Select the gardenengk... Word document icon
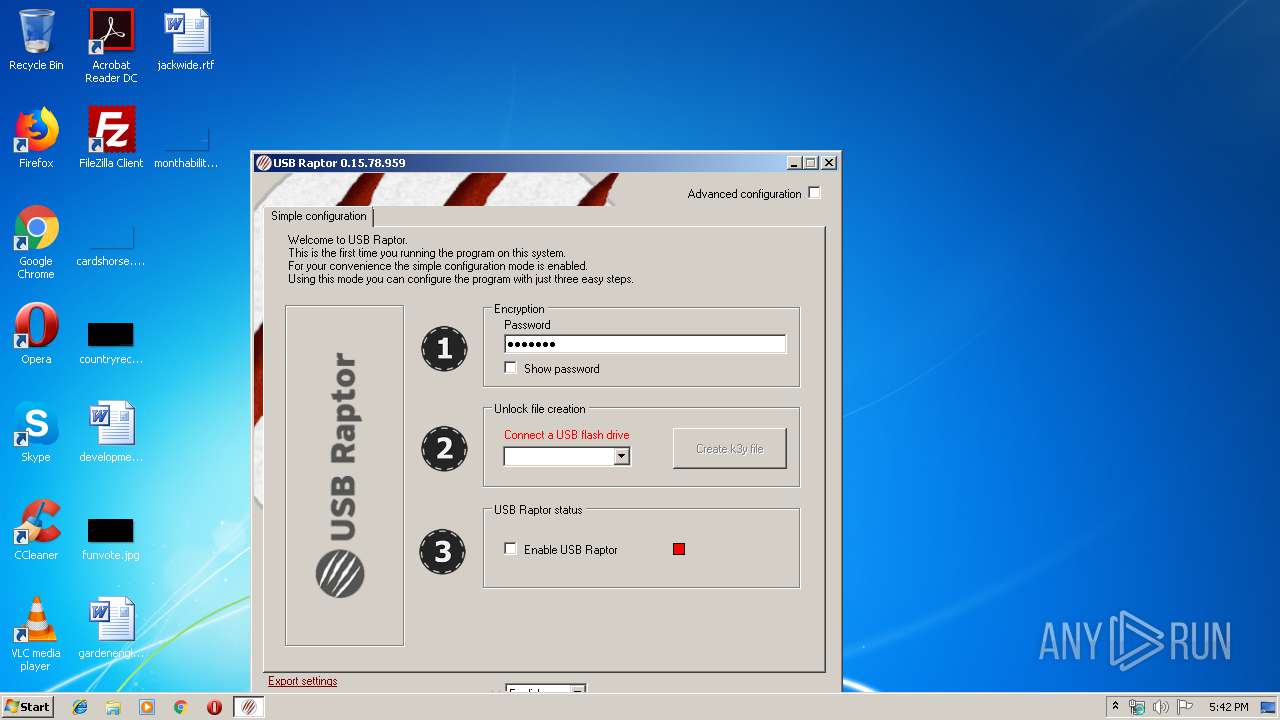 pos(111,628)
